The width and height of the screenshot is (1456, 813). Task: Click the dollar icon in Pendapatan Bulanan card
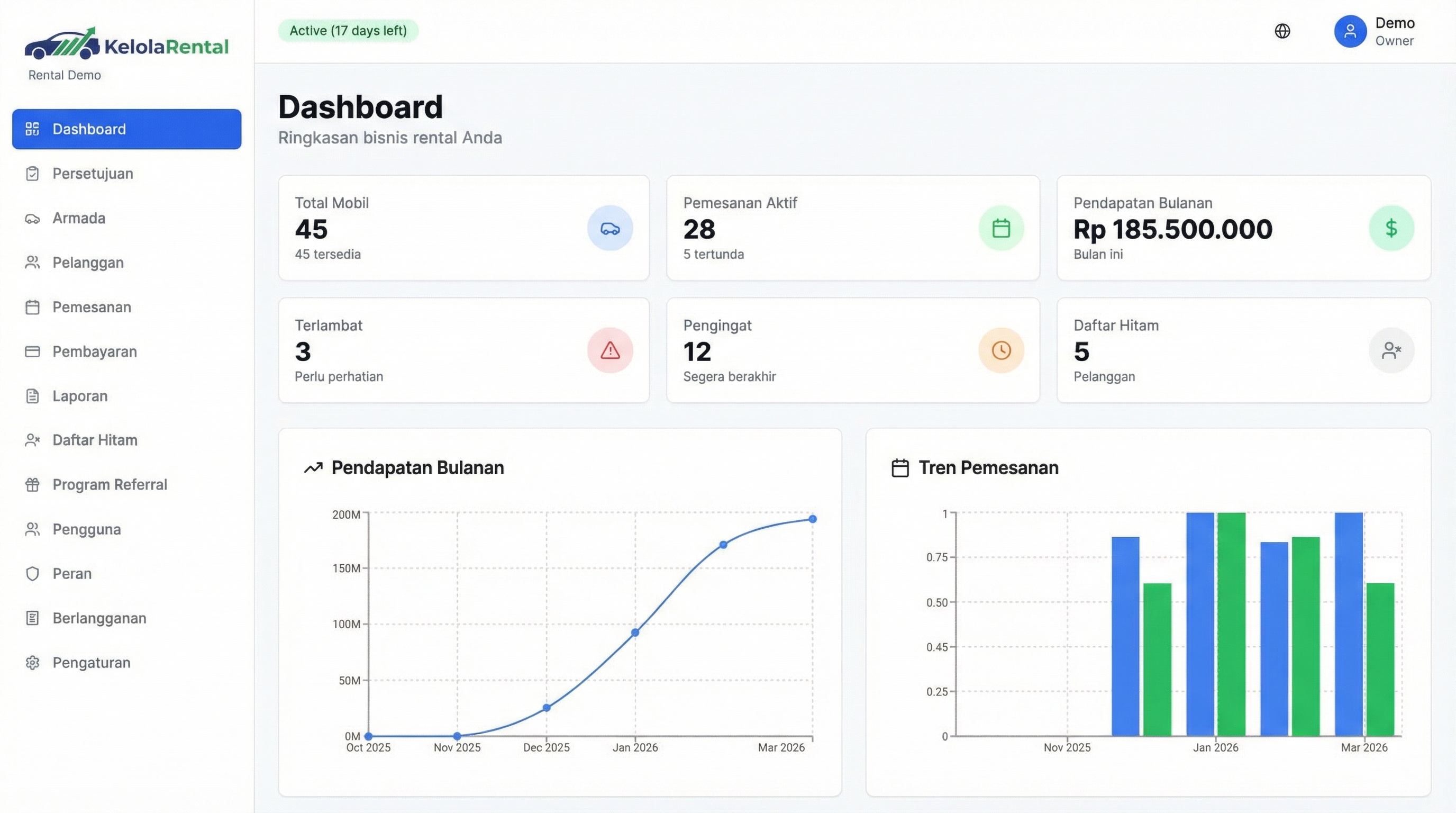(1391, 229)
